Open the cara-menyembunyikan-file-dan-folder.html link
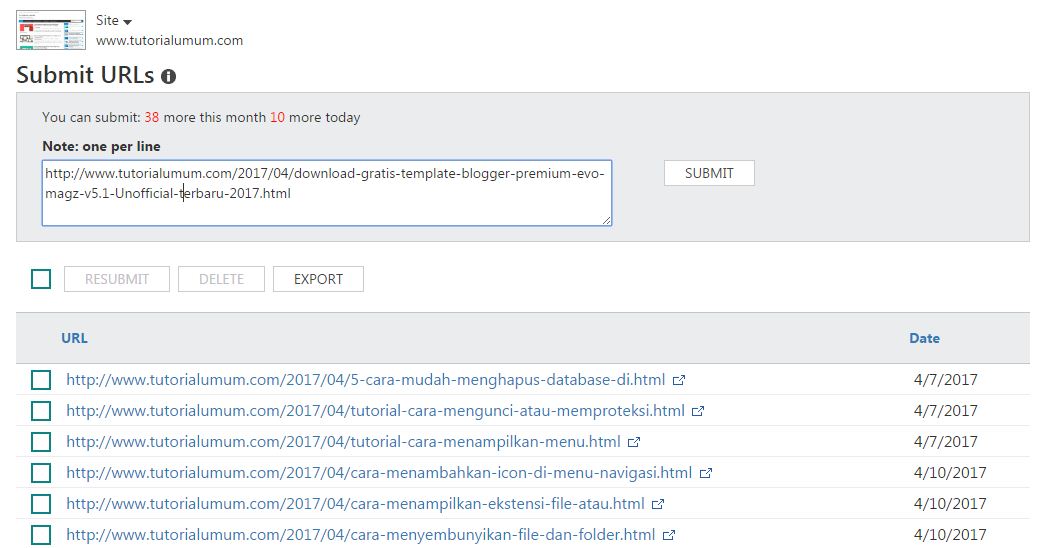The height and width of the screenshot is (548, 1041). click(360, 535)
